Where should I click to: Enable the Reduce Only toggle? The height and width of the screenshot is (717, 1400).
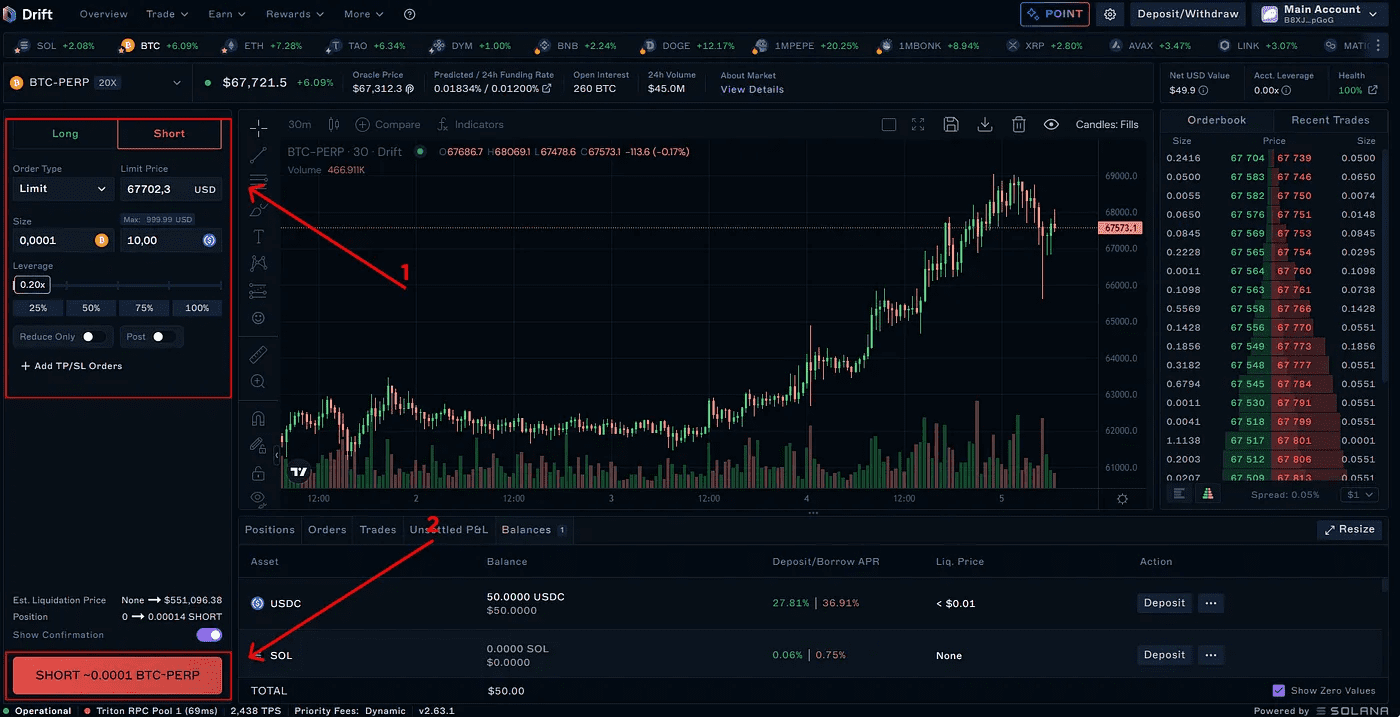click(x=94, y=337)
